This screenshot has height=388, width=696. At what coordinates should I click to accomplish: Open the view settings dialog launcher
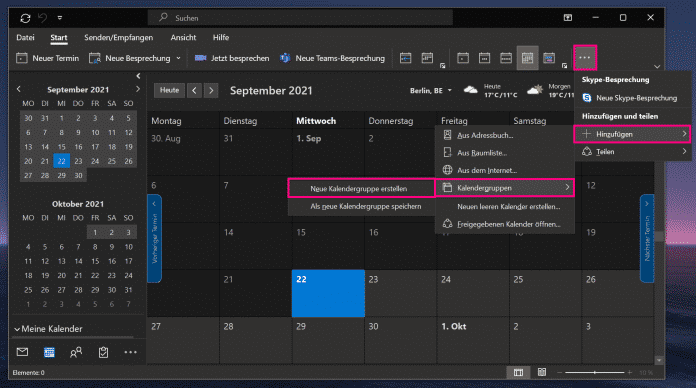565,66
